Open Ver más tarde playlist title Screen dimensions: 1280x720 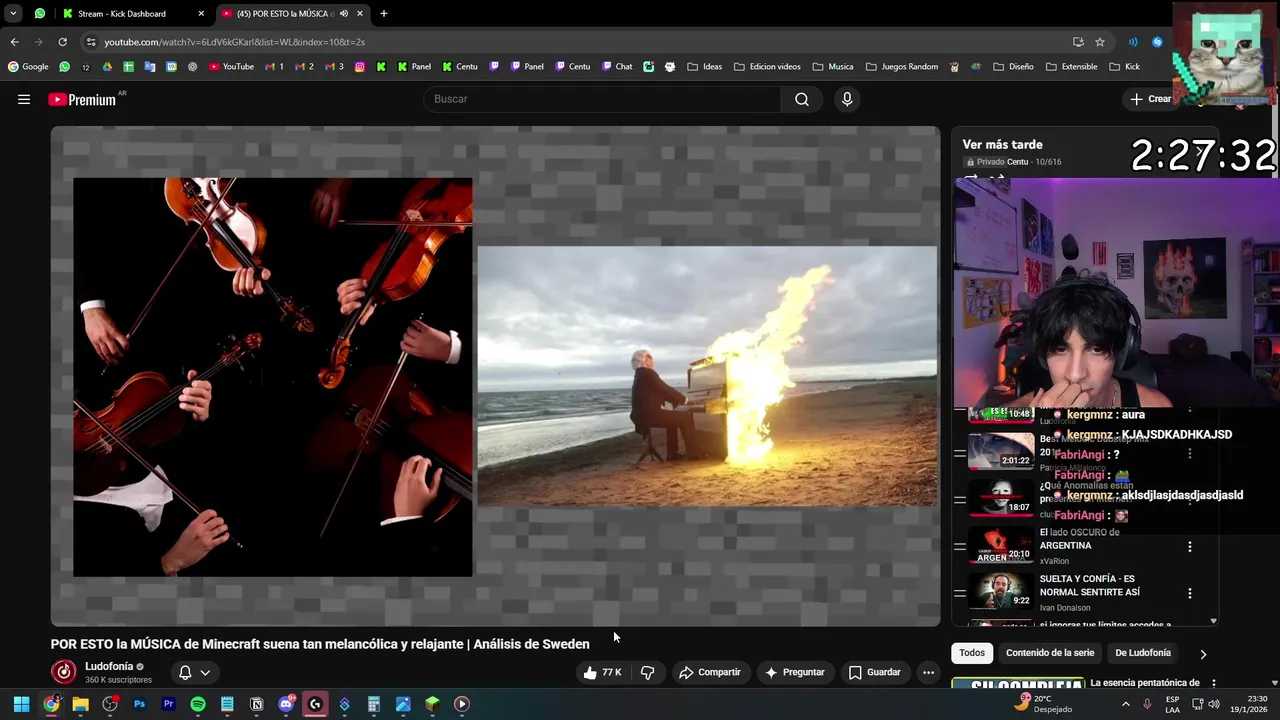tap(1002, 145)
